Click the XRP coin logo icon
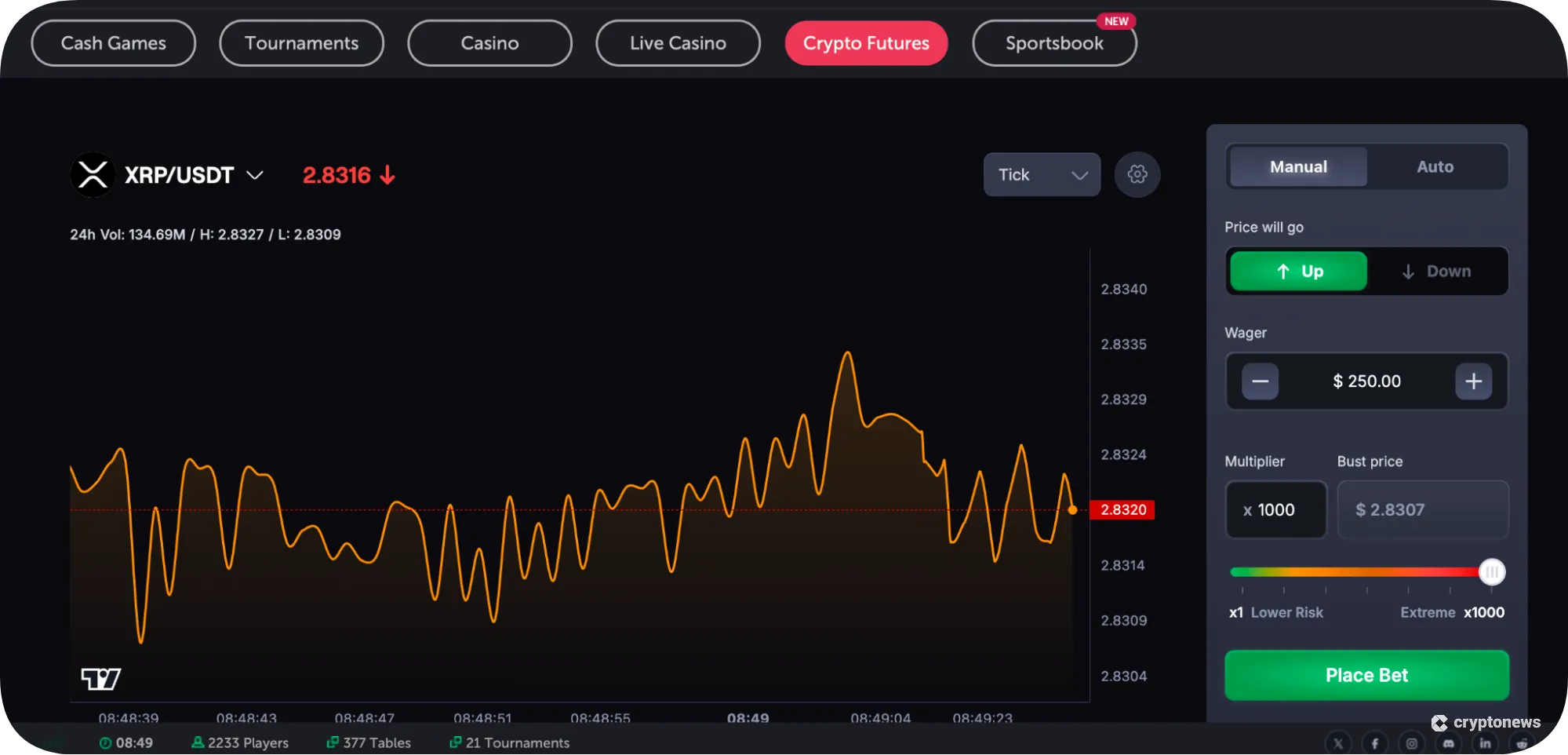 (x=94, y=174)
